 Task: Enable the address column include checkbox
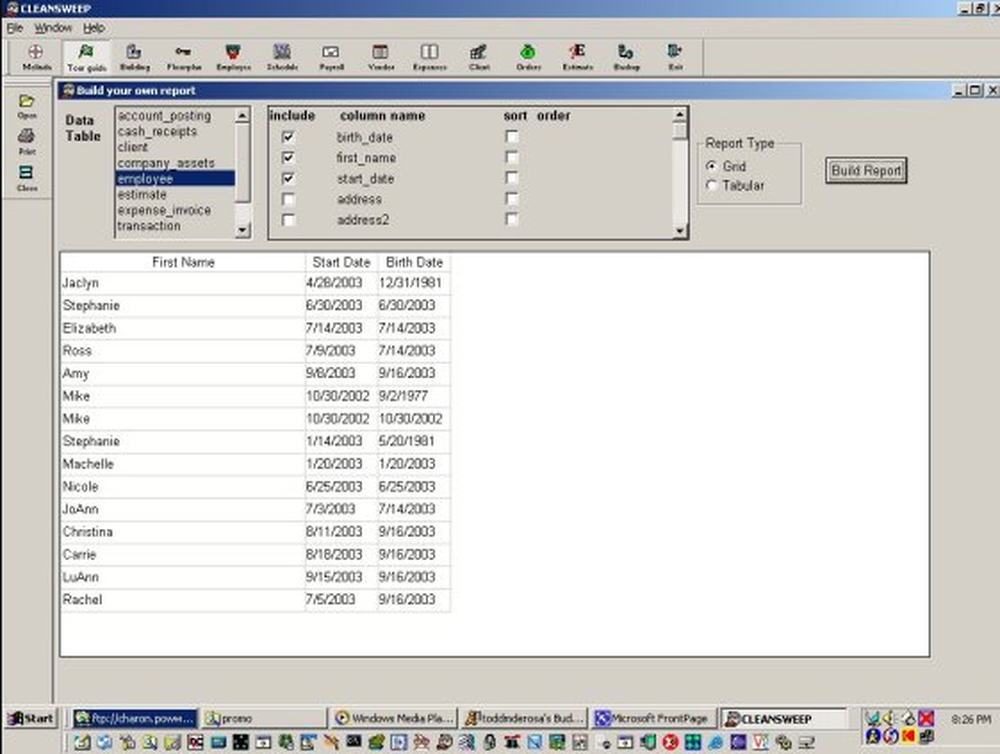tap(288, 199)
